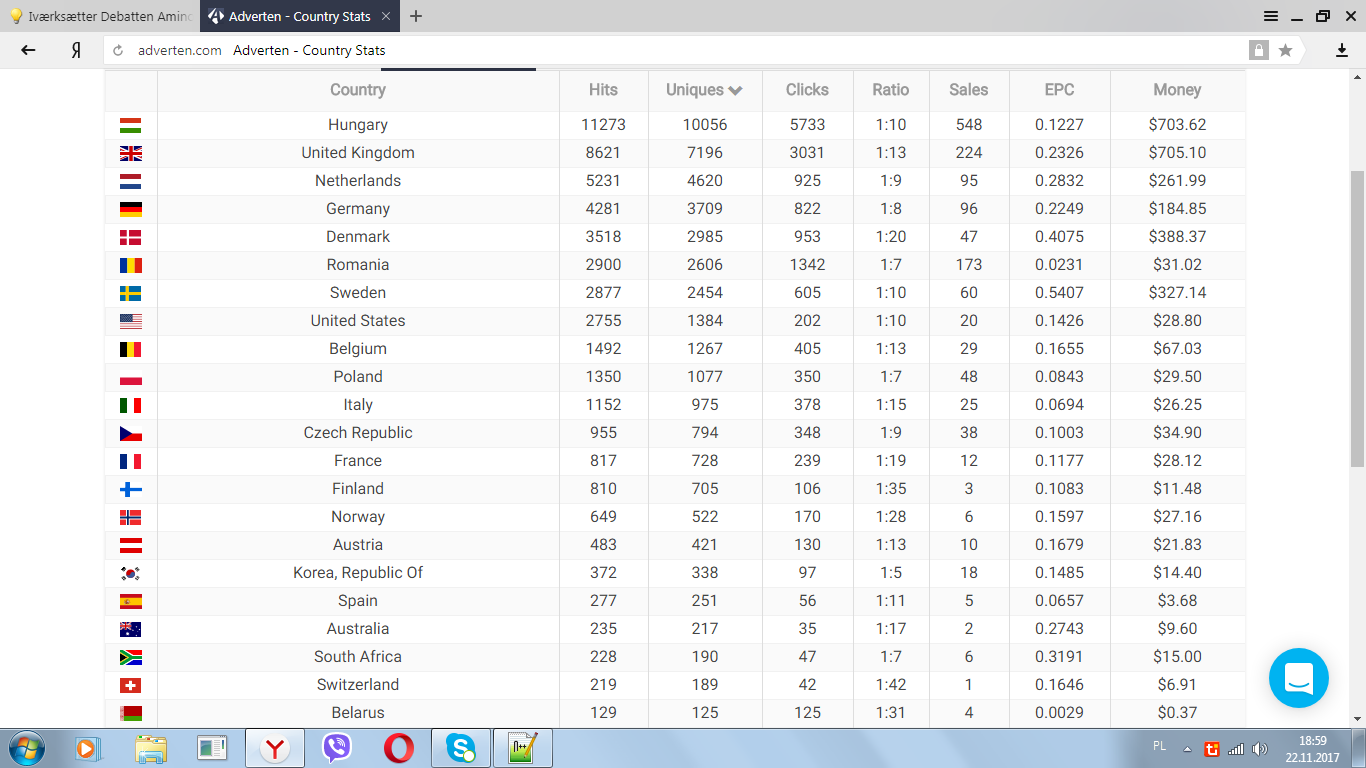Open the downloads arrow icon
Image resolution: width=1366 pixels, height=768 pixels.
click(x=1342, y=50)
